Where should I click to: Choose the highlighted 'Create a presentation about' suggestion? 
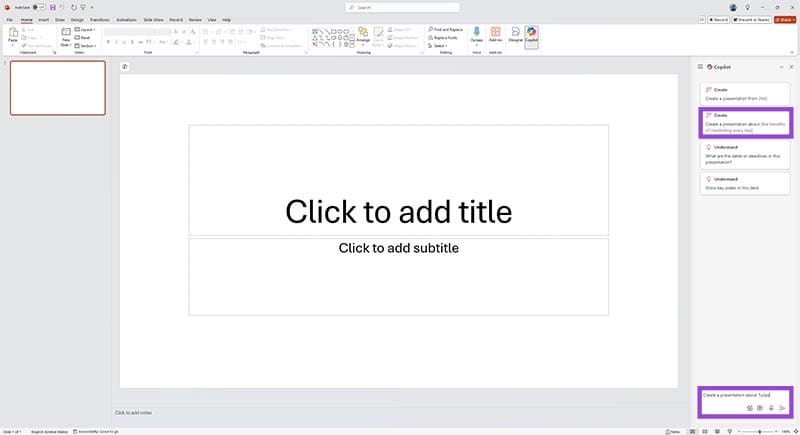[x=745, y=122]
